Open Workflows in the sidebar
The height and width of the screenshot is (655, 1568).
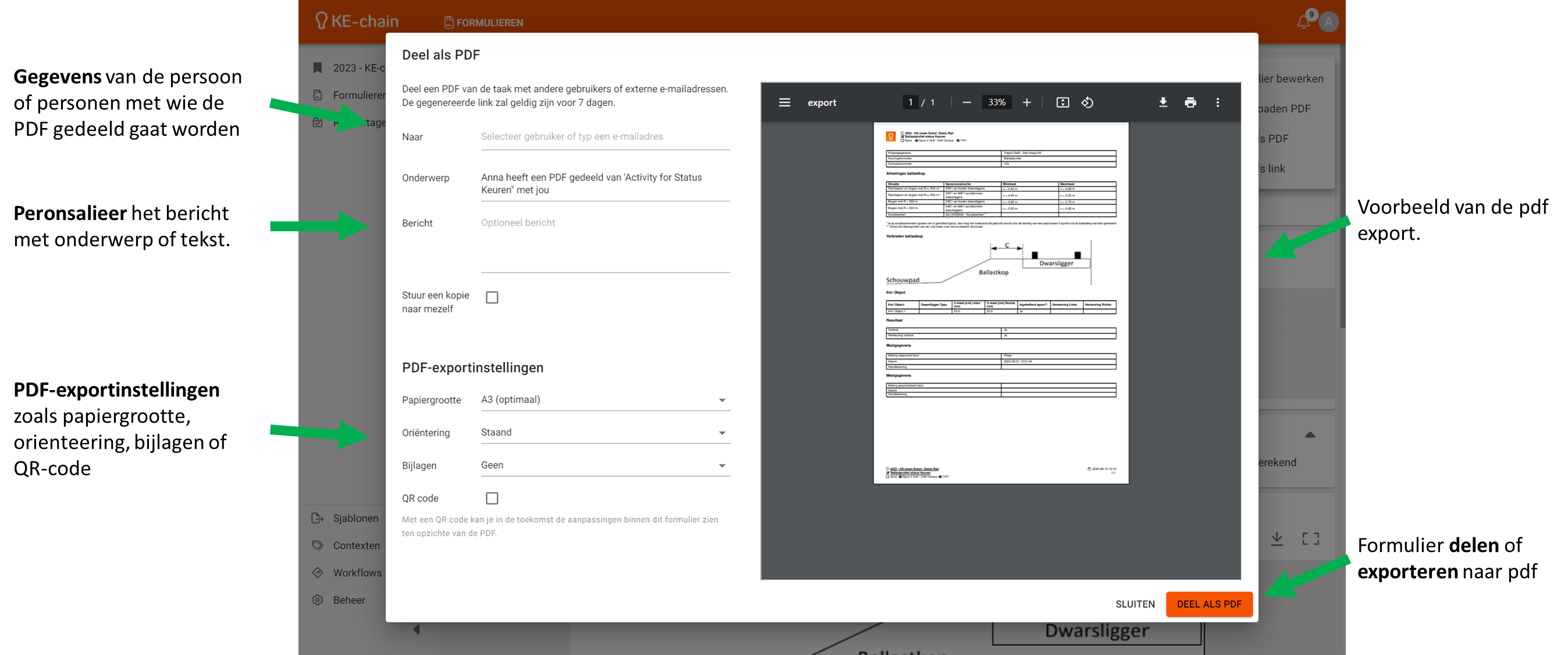coord(357,573)
